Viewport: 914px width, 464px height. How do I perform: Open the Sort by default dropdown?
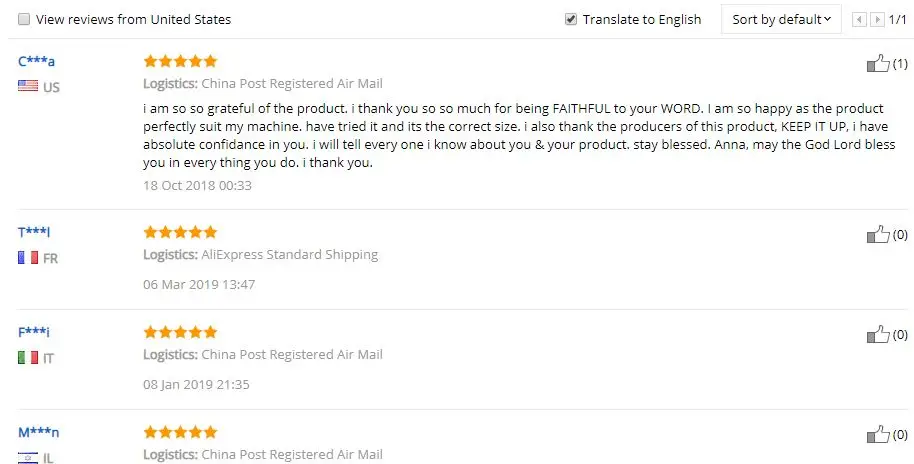(x=780, y=19)
